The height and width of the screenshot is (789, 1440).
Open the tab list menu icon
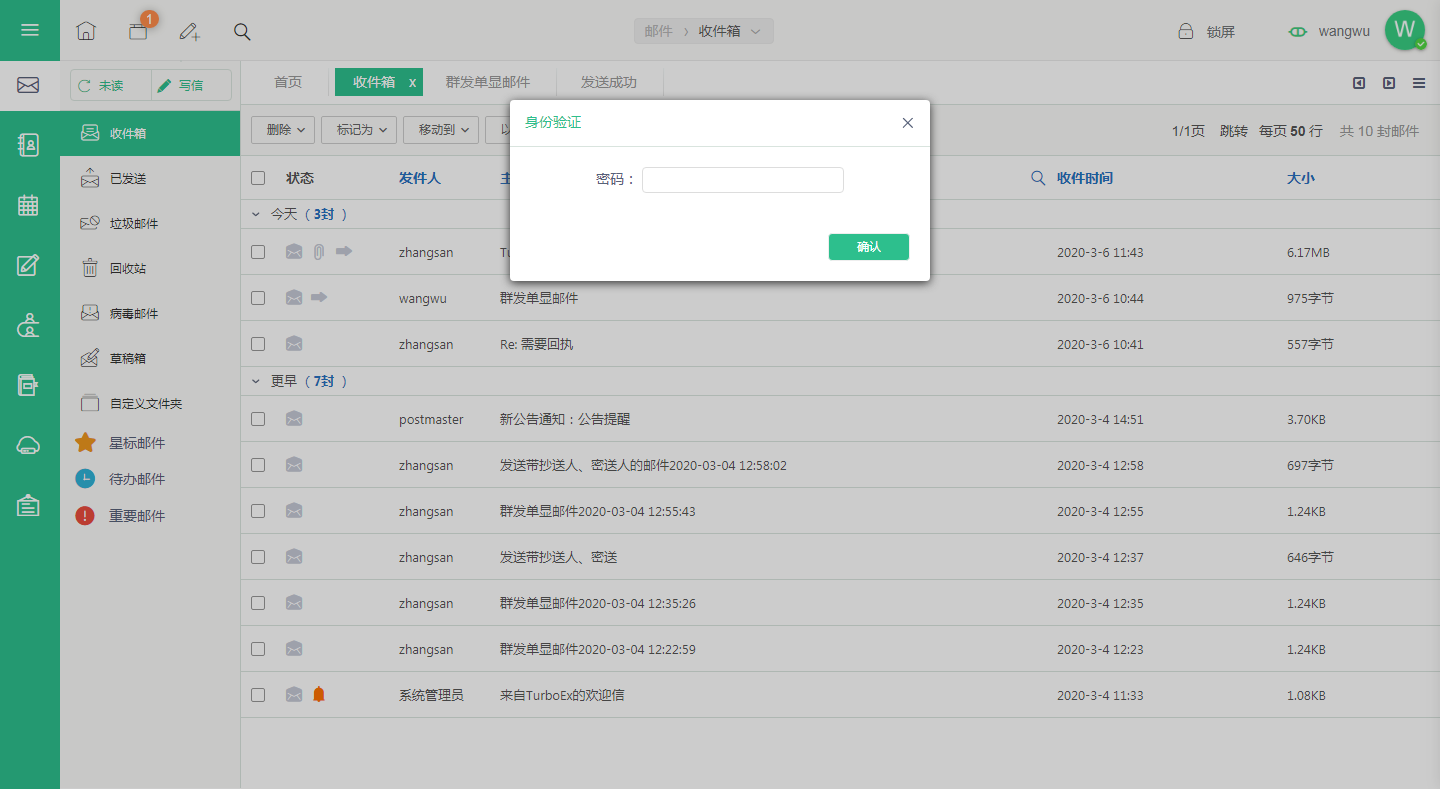[1419, 83]
